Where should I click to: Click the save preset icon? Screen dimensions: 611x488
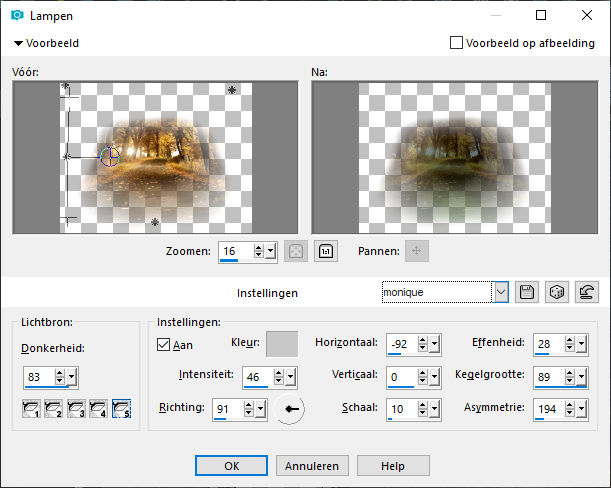pos(527,292)
